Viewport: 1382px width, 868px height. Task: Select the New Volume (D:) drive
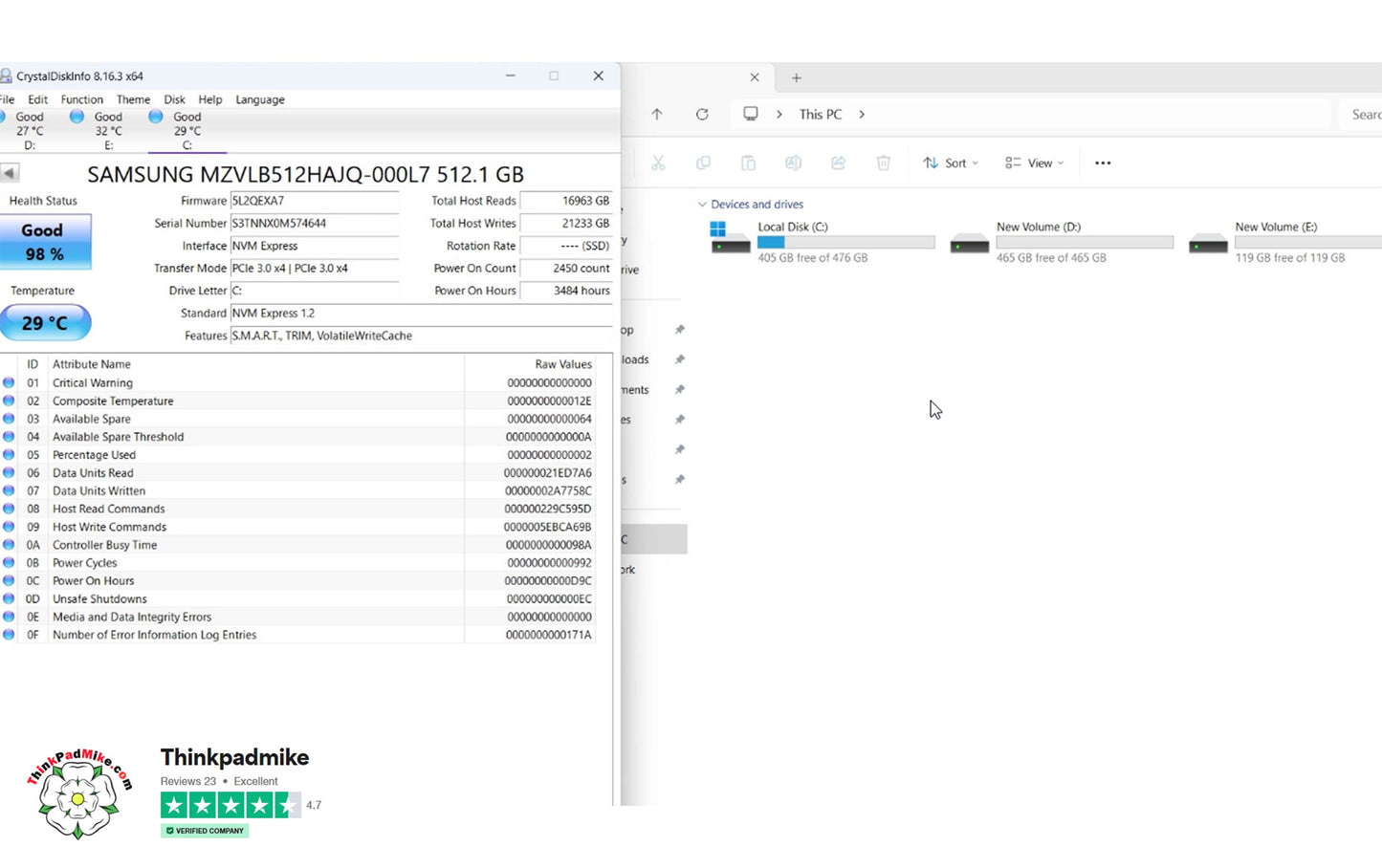pyautogui.click(x=1062, y=242)
